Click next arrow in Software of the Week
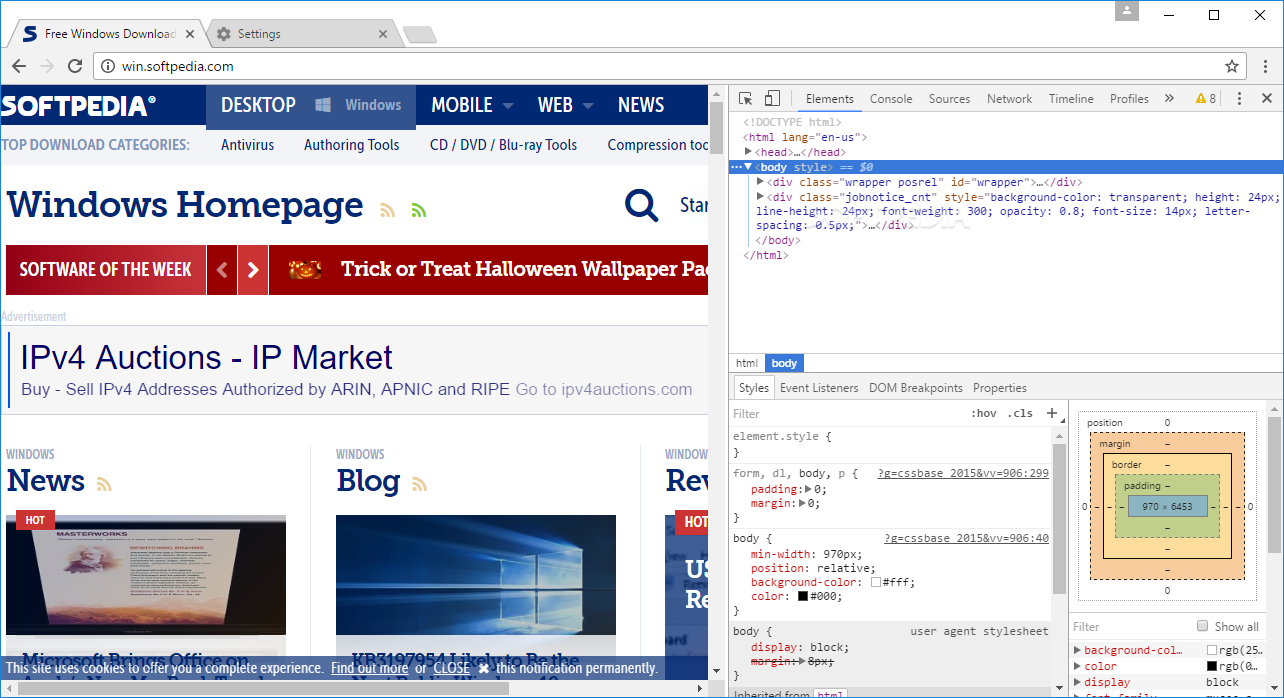This screenshot has width=1284, height=698. [253, 270]
